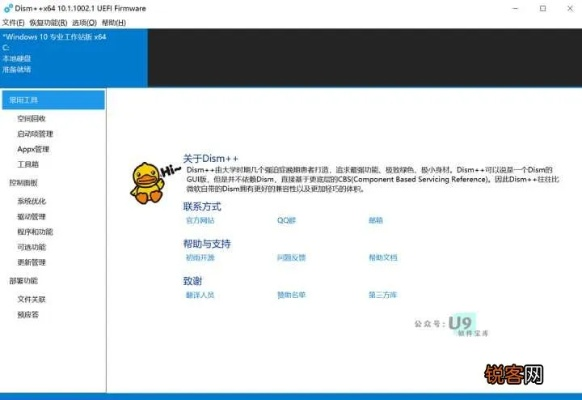Click the 部署功能 section header

23,281
